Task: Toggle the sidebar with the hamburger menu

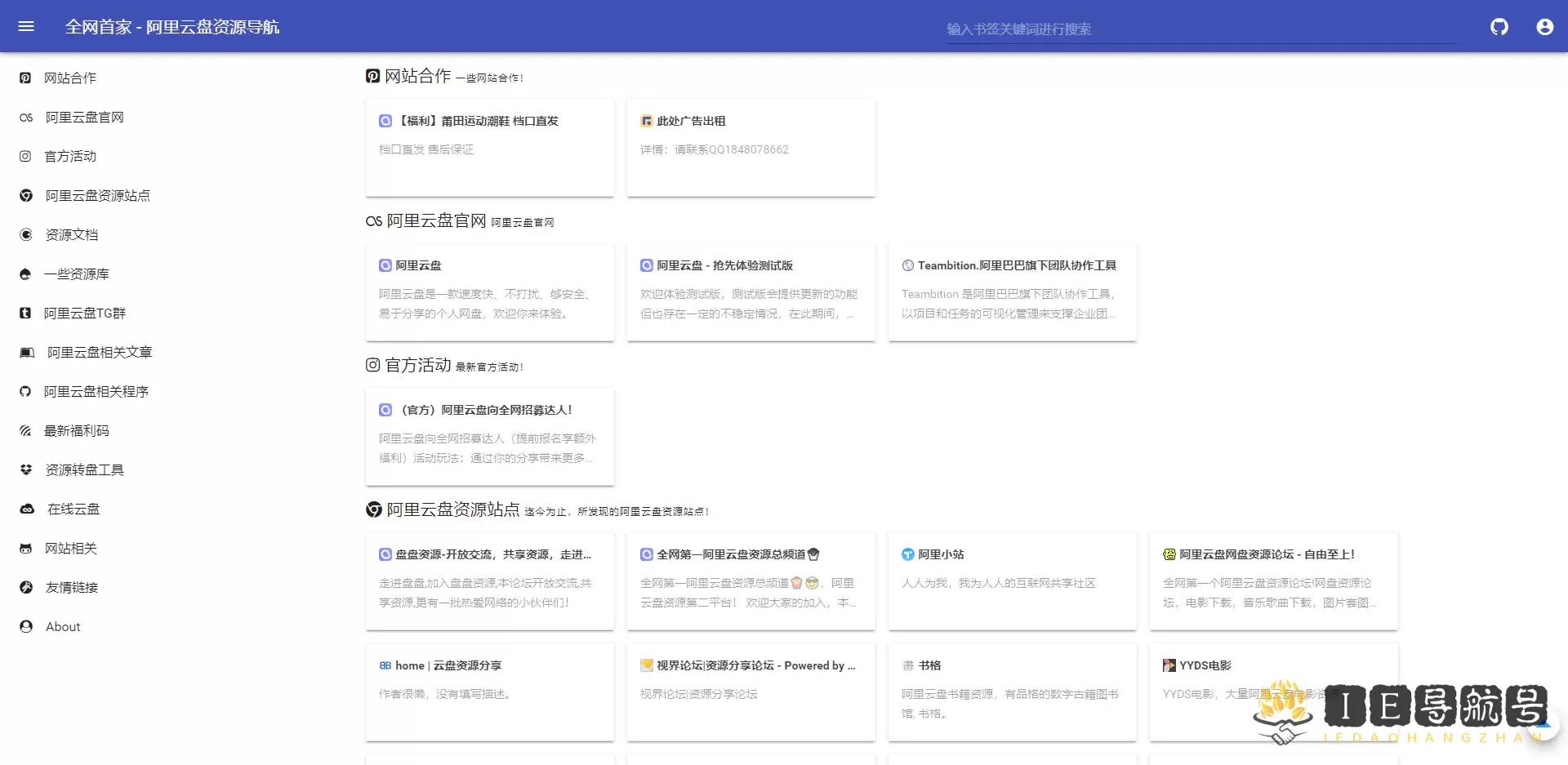Action: (27, 26)
